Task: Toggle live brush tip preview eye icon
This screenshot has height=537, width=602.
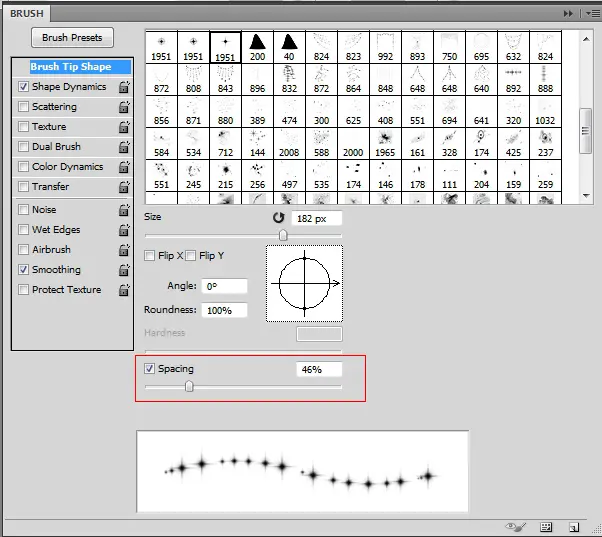Action: point(515,527)
